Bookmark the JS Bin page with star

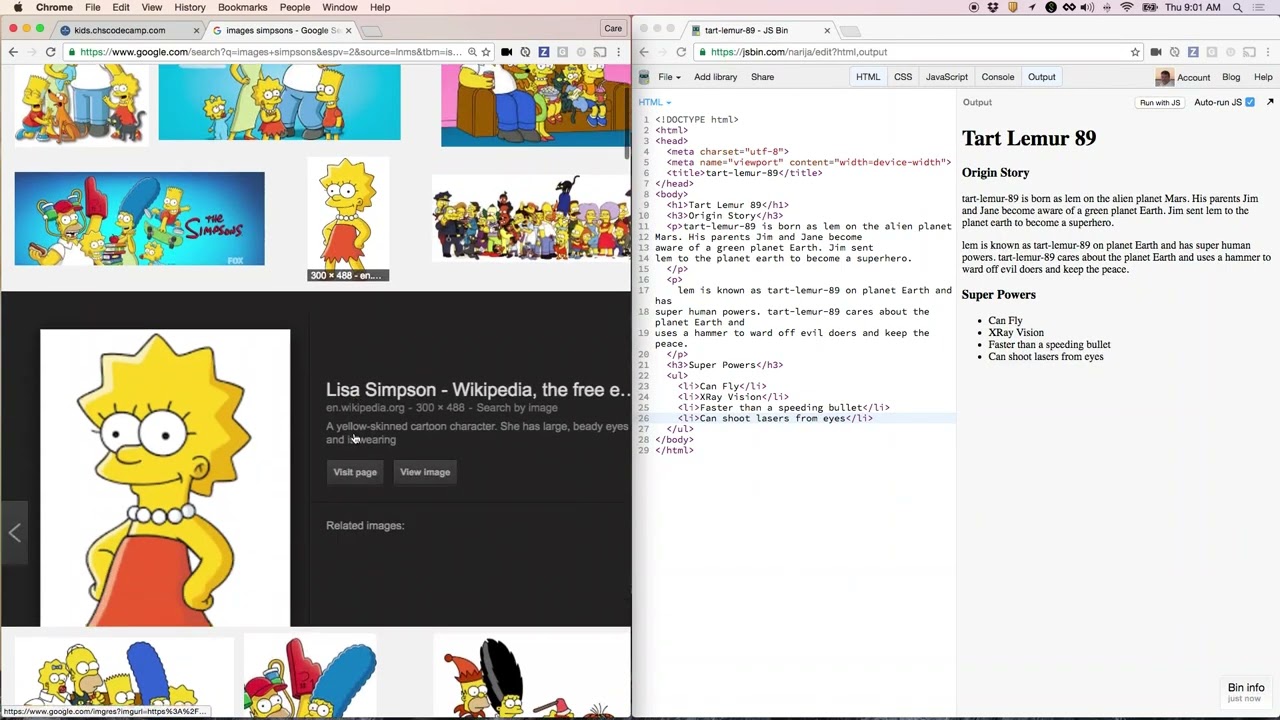point(1135,52)
